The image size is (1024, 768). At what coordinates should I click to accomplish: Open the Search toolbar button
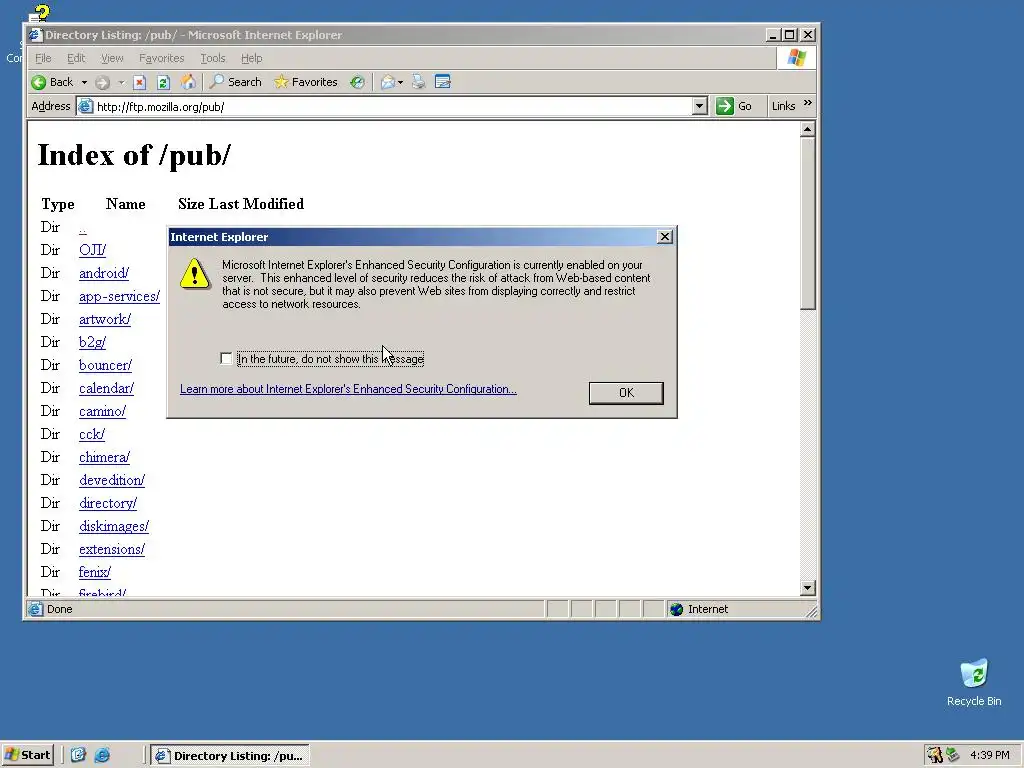pyautogui.click(x=236, y=82)
